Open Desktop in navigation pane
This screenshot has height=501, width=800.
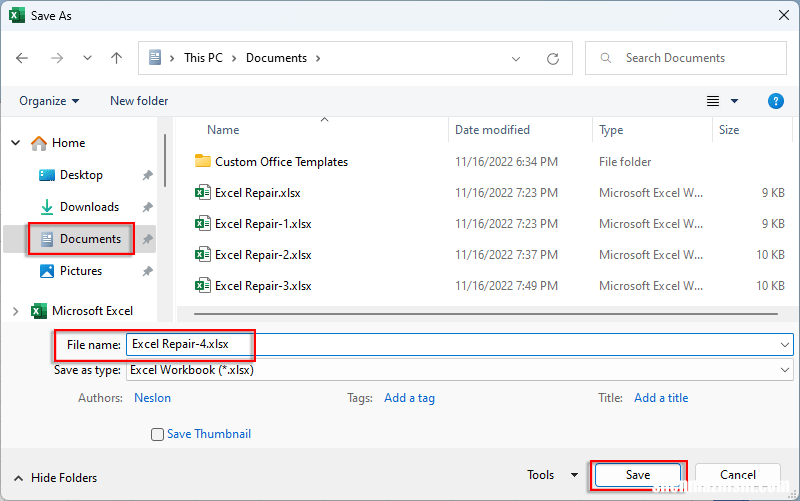click(x=81, y=175)
